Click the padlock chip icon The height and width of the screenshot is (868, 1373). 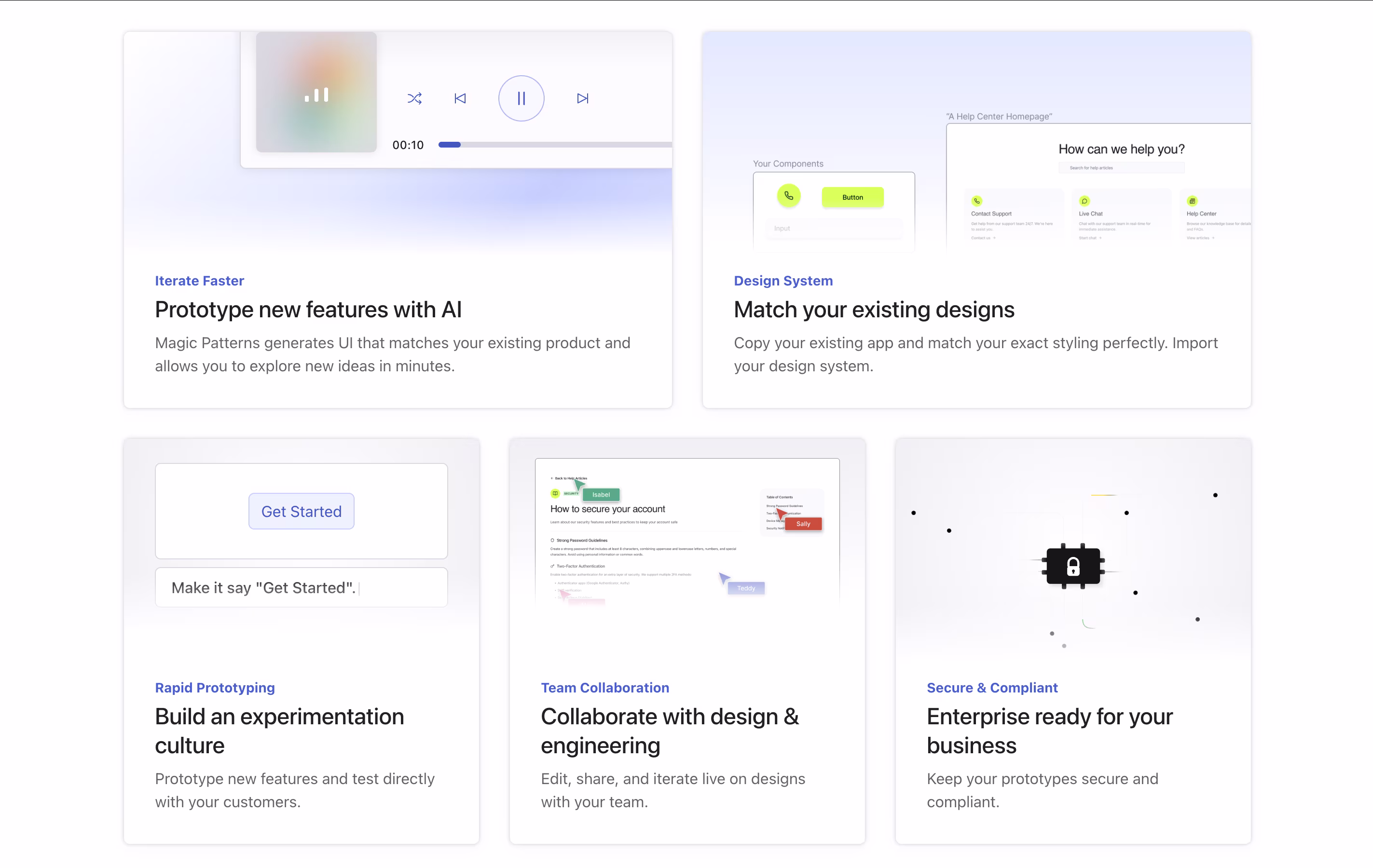1073,566
